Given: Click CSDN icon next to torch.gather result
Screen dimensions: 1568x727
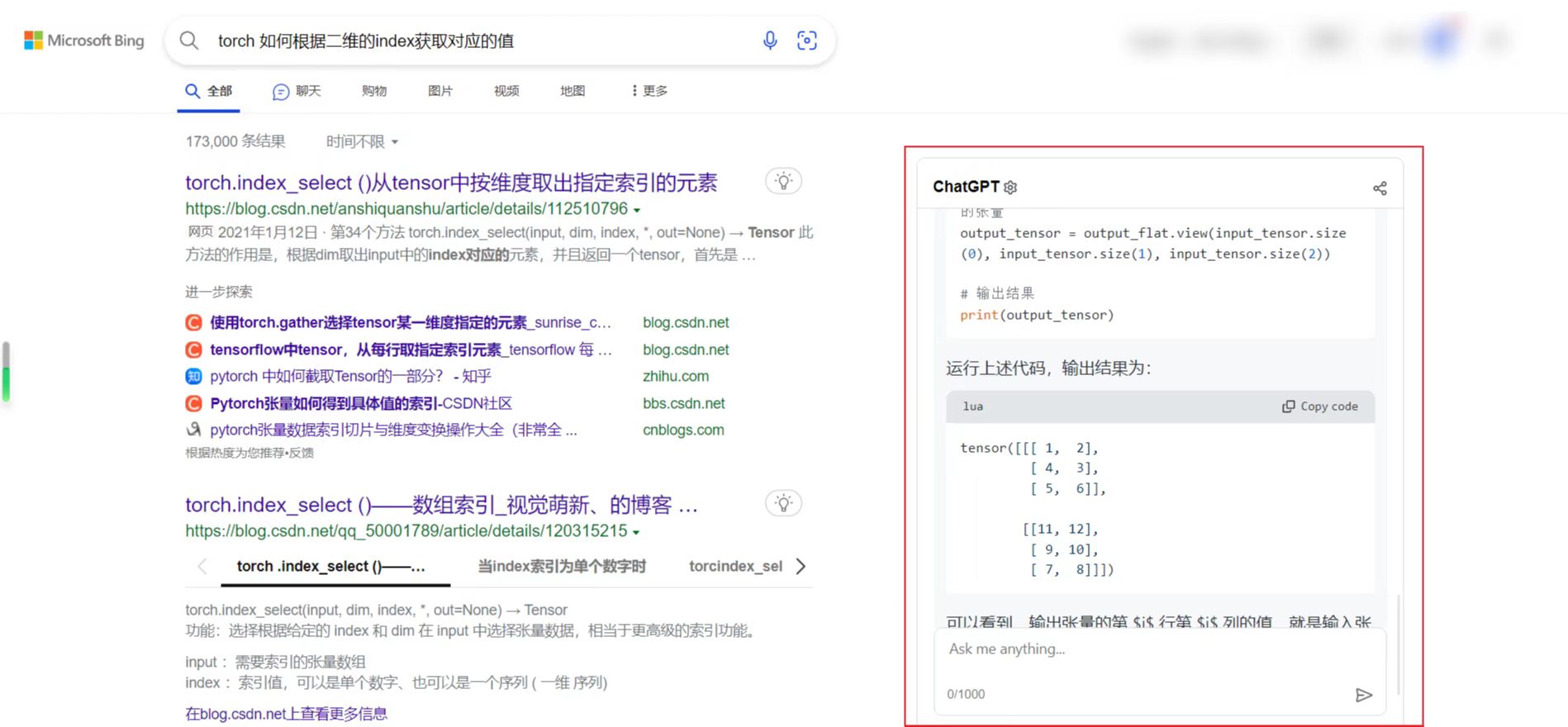Looking at the screenshot, I should point(193,322).
